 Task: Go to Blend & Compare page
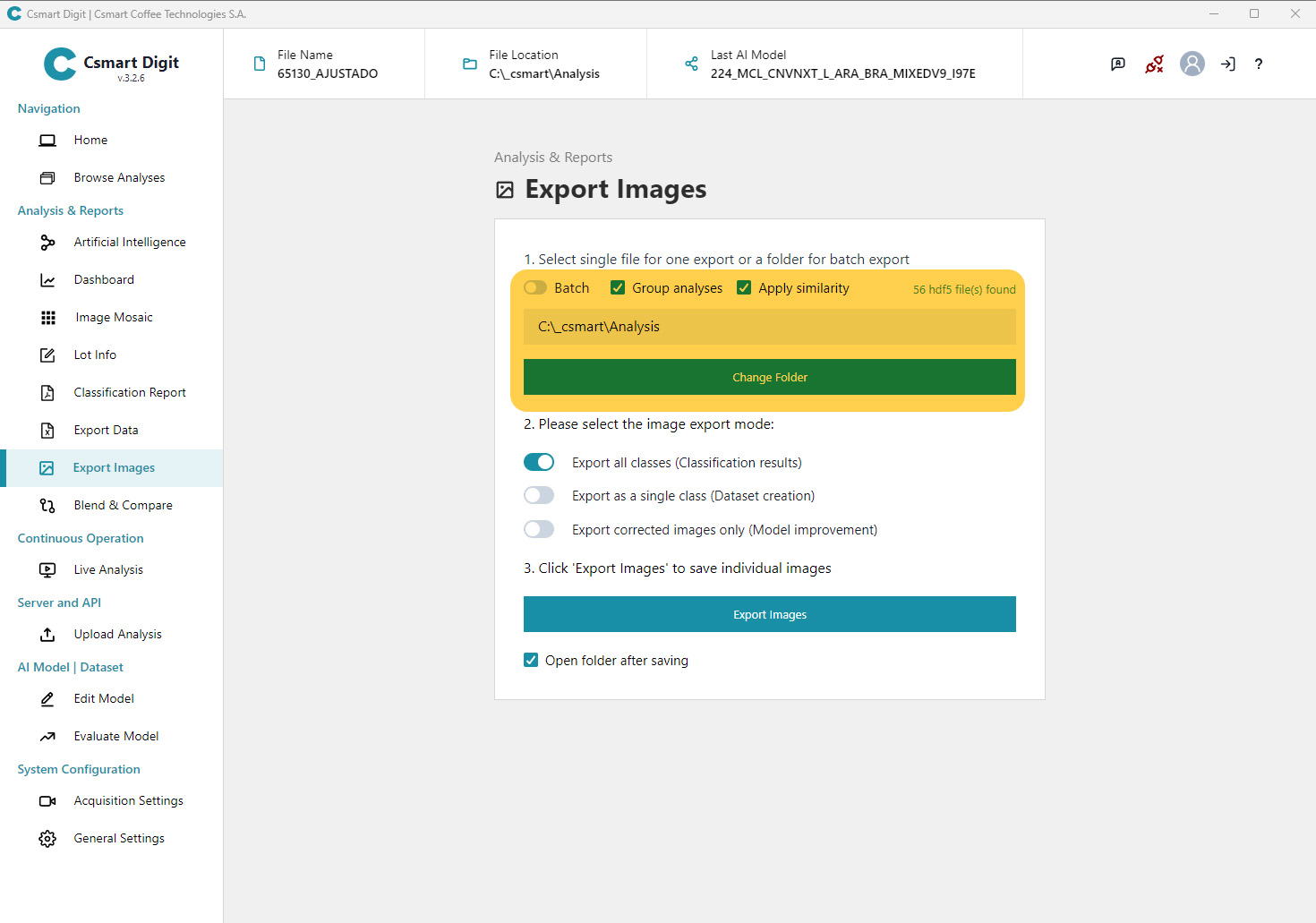[x=123, y=505]
